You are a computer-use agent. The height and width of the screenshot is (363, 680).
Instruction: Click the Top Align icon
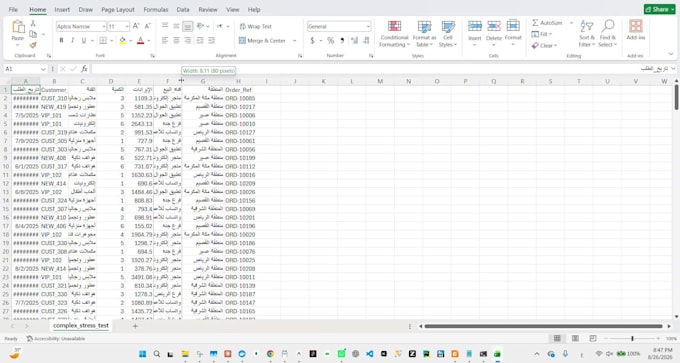click(x=165, y=26)
